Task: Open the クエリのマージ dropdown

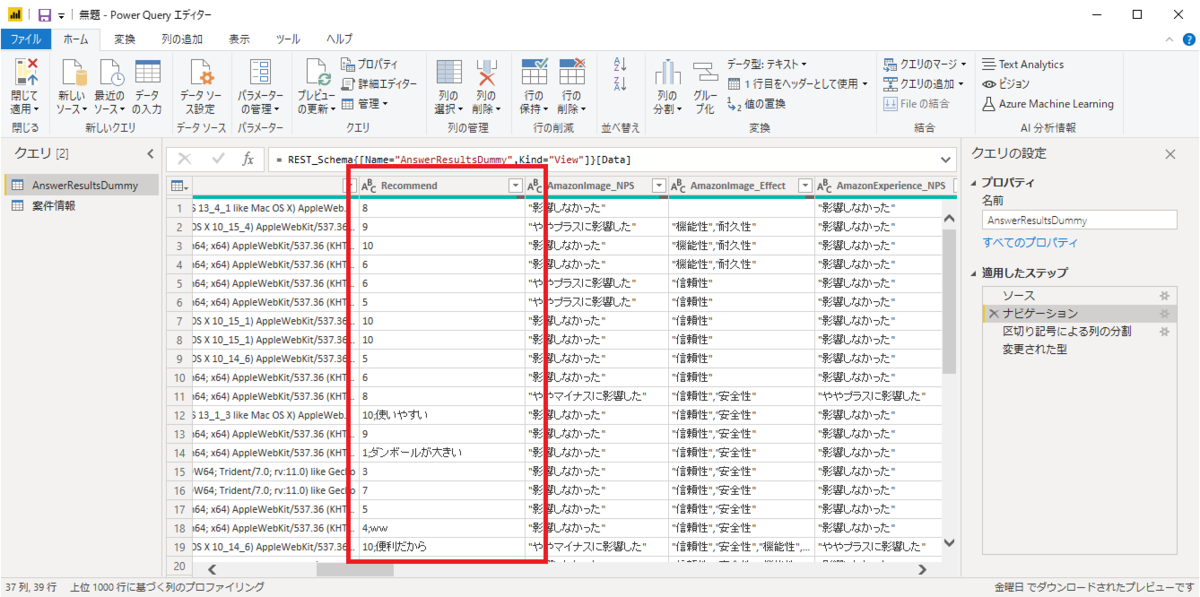Action: point(923,64)
